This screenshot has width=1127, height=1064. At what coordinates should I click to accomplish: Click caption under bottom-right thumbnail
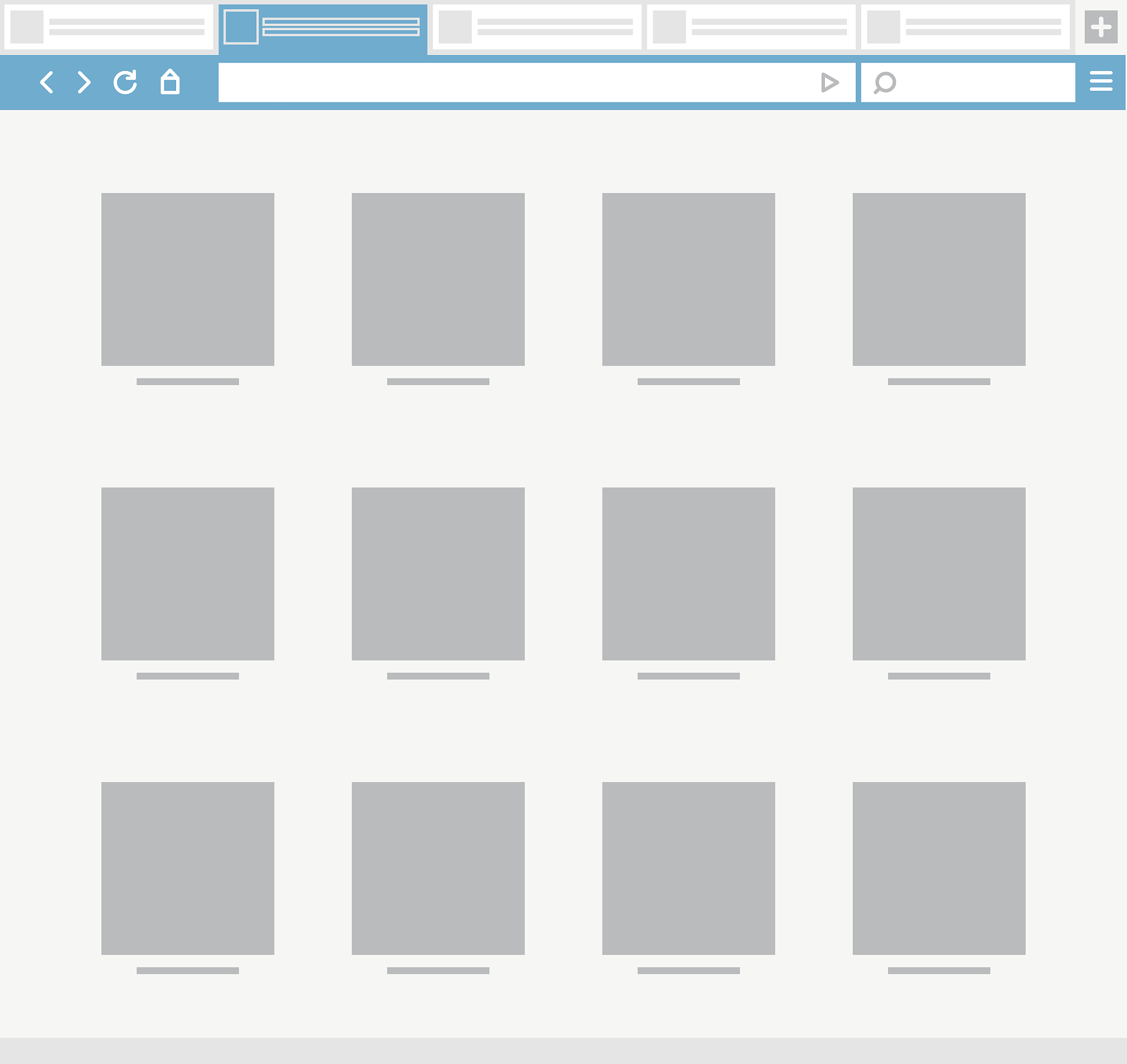[x=939, y=970]
